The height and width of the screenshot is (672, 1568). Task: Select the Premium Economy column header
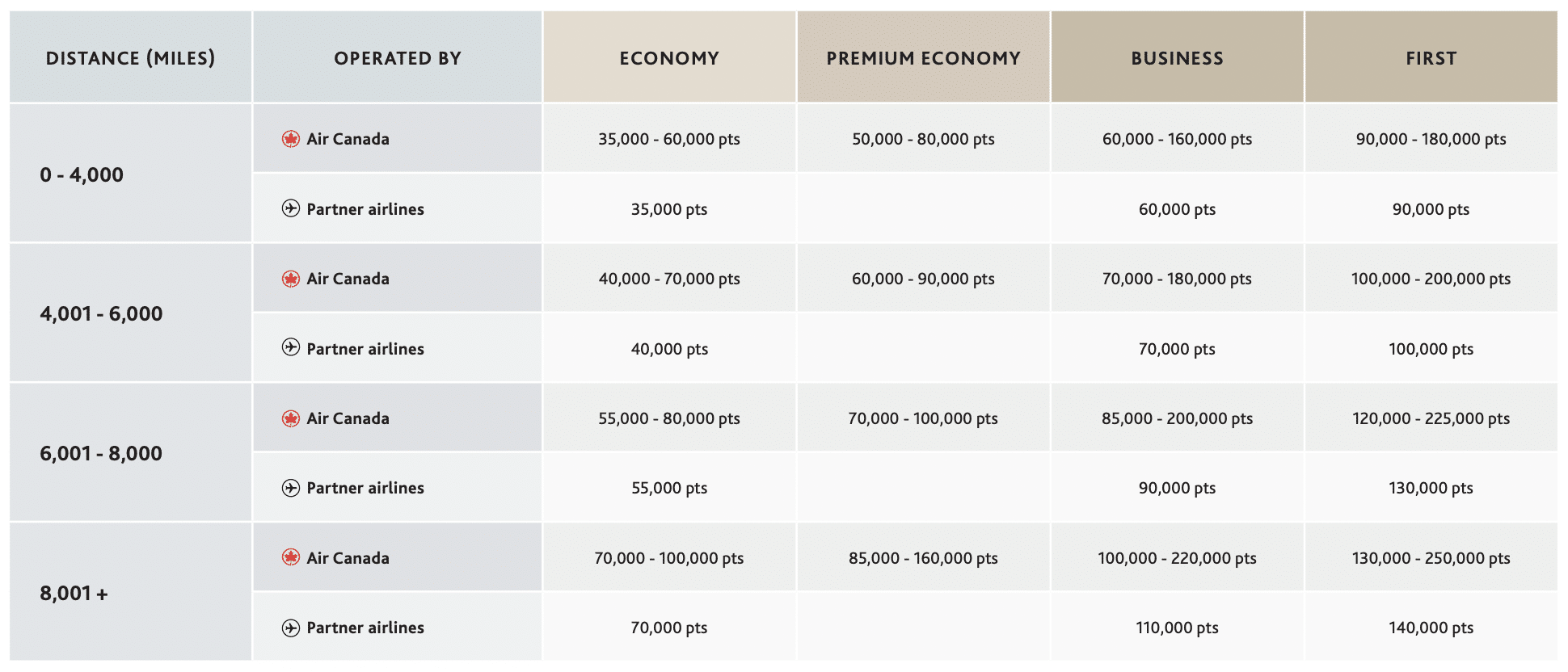click(x=923, y=58)
